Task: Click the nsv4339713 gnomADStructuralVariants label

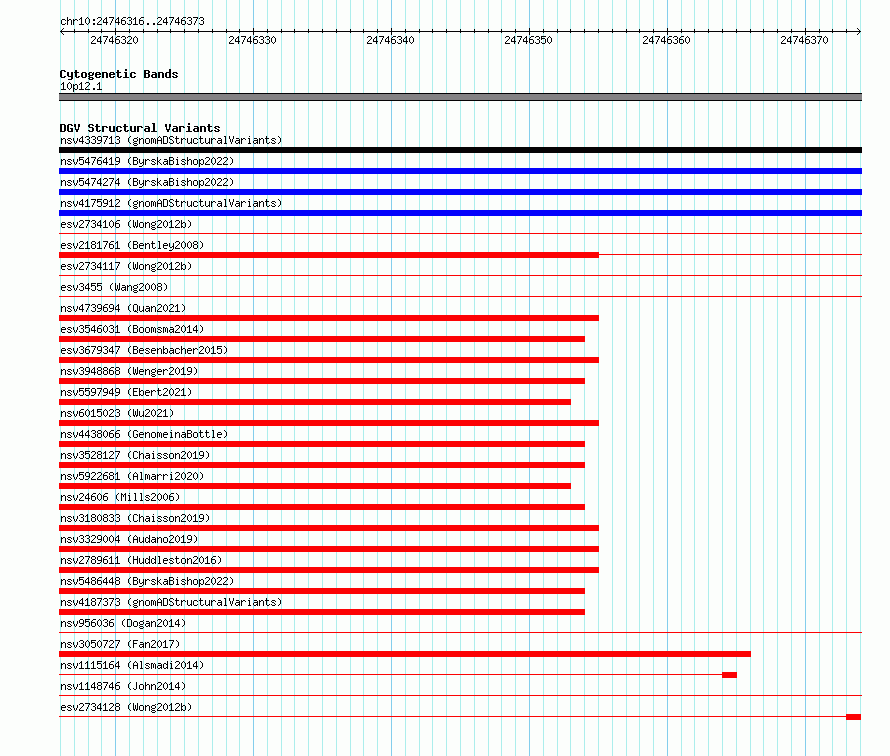Action: pos(171,140)
